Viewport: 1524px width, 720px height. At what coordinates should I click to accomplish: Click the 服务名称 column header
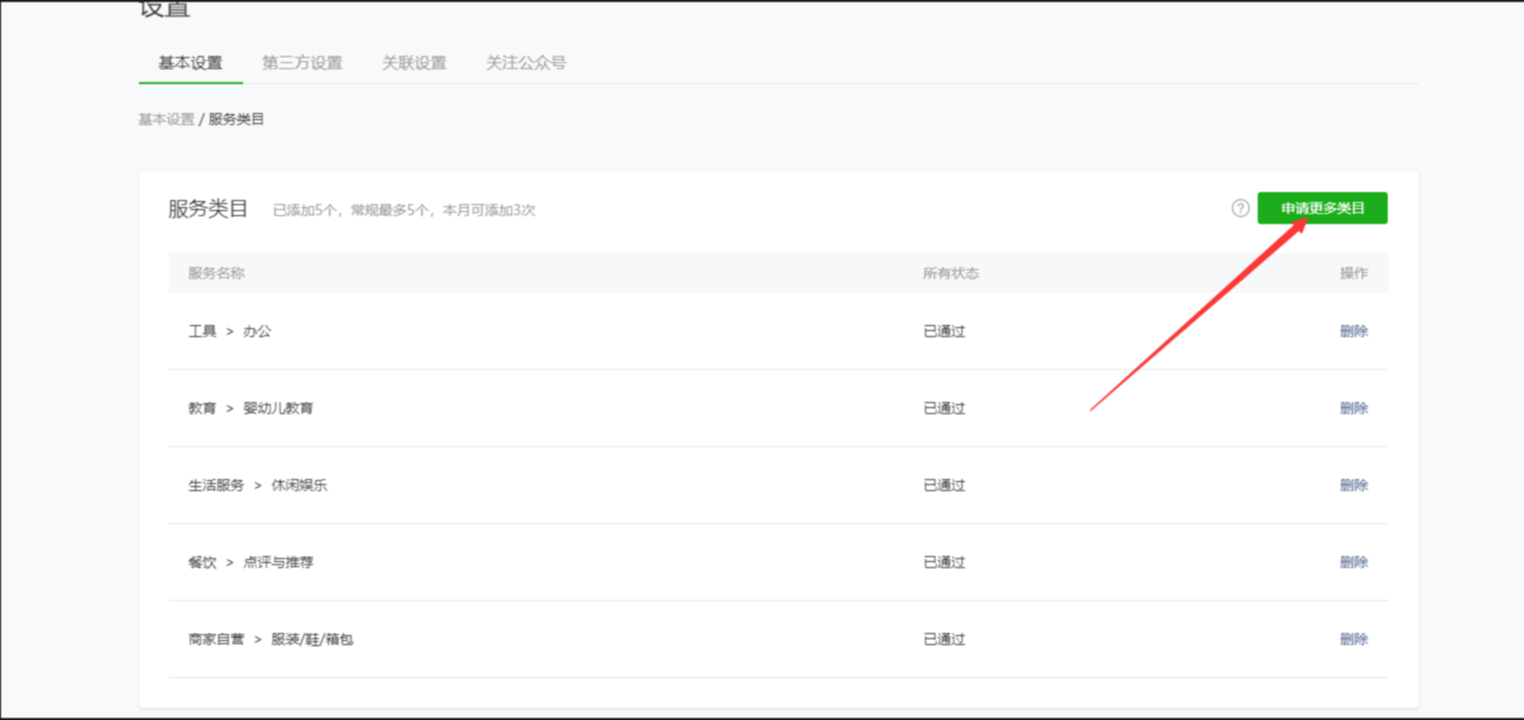click(x=216, y=273)
